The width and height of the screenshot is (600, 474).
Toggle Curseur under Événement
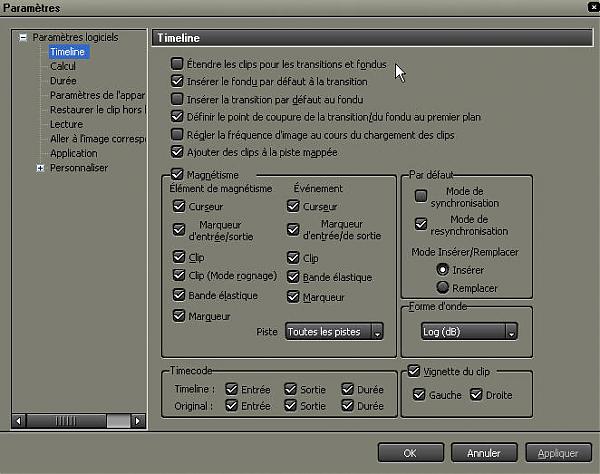click(293, 206)
